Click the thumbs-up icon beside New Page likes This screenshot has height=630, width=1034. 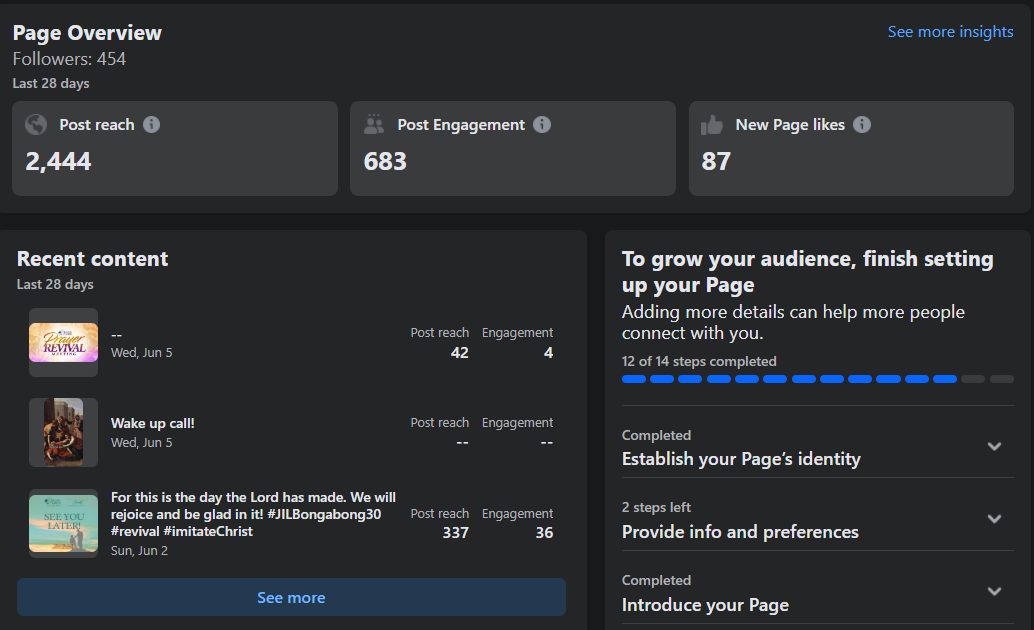[712, 125]
